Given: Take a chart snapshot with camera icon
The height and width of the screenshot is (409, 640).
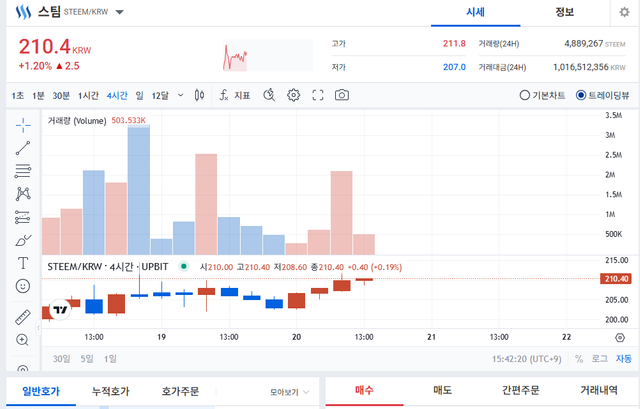Looking at the screenshot, I should (342, 95).
